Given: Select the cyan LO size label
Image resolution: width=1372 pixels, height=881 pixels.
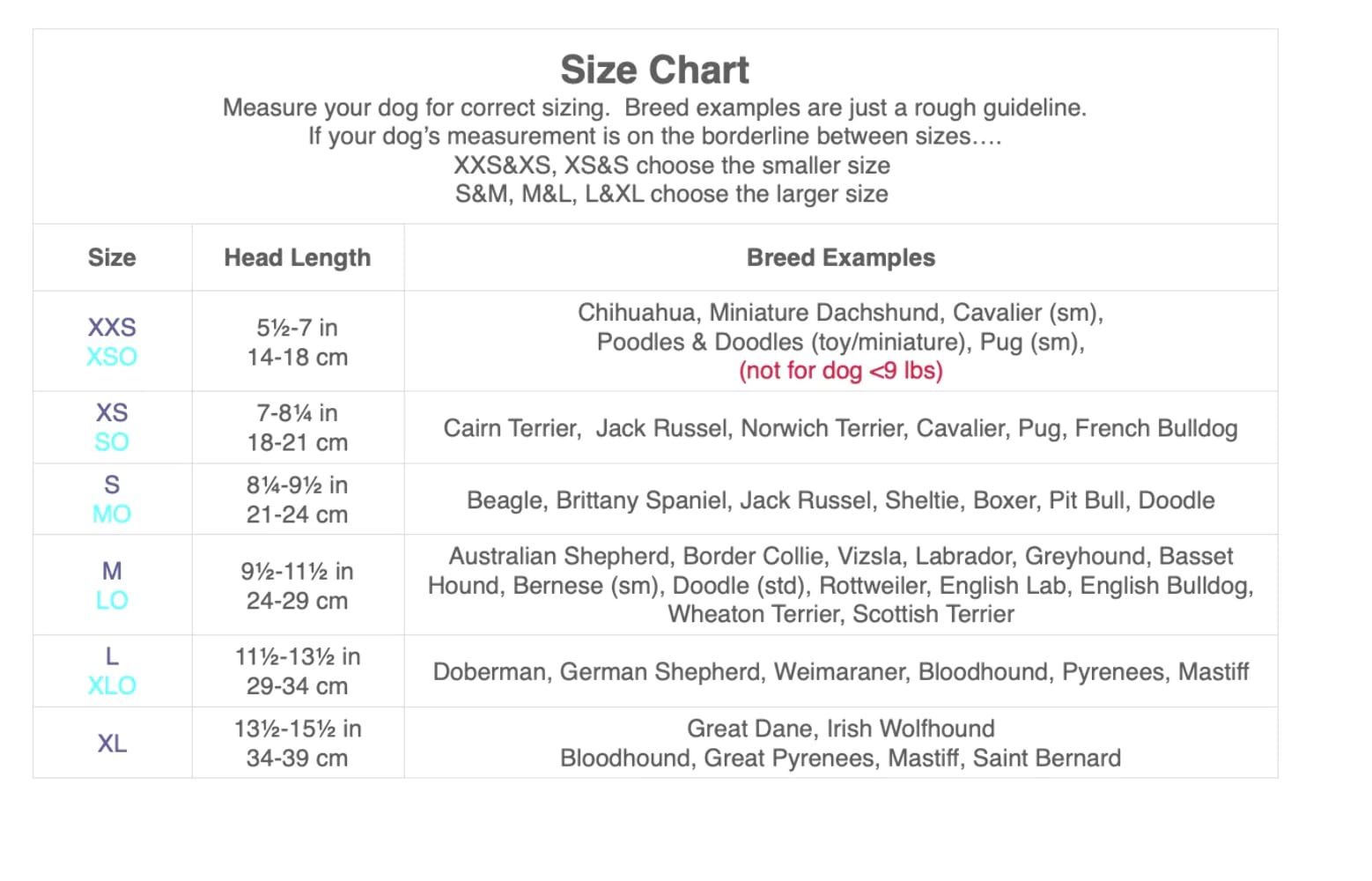Looking at the screenshot, I should pyautogui.click(x=112, y=600).
